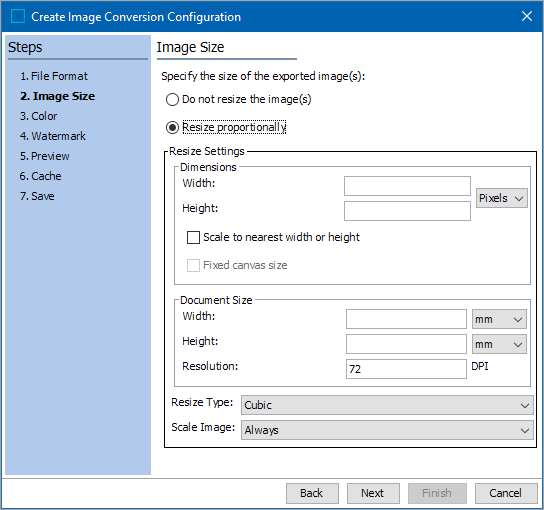The height and width of the screenshot is (510, 544).
Task: Click the dialog title bar application icon
Action: point(18,16)
